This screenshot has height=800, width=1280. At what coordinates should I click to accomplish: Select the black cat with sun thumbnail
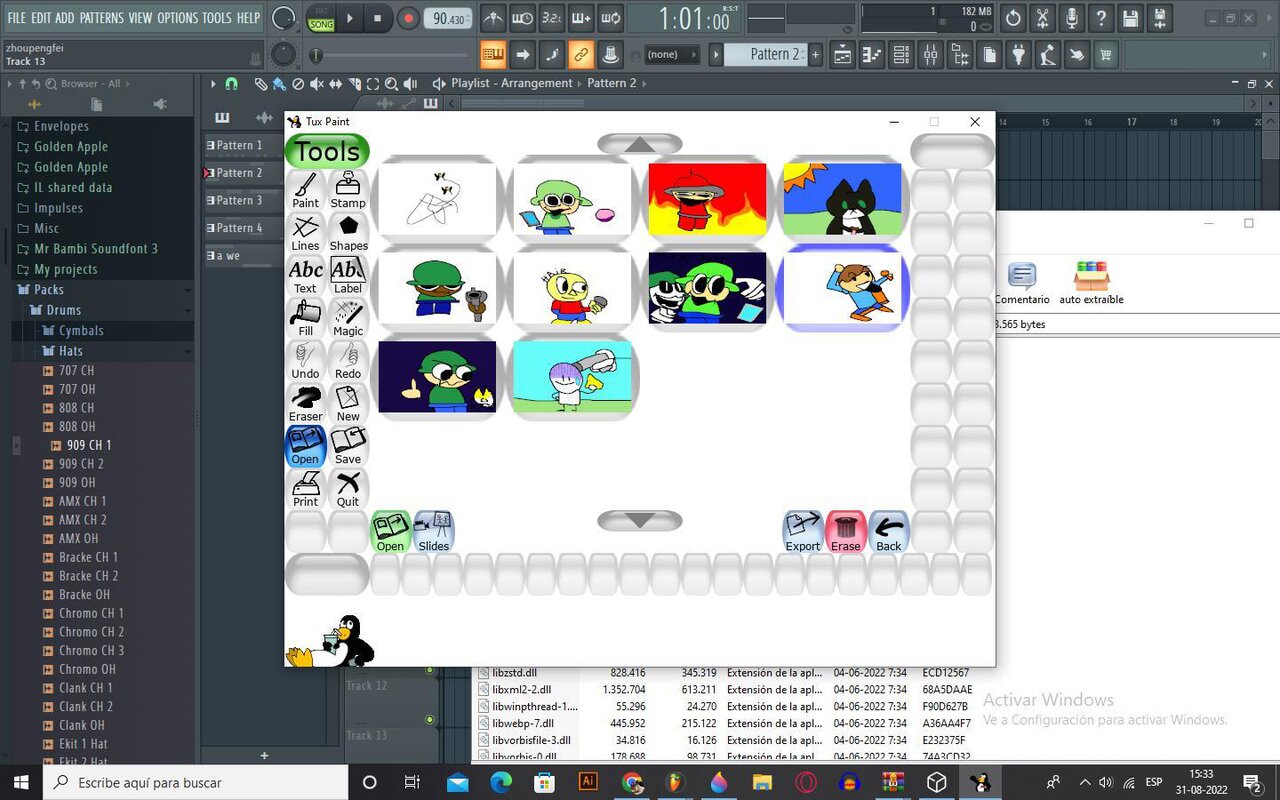842,199
